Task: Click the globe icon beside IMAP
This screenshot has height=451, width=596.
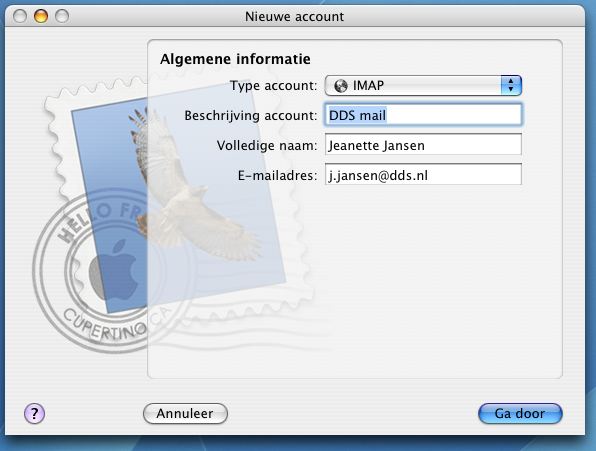Action: 341,86
